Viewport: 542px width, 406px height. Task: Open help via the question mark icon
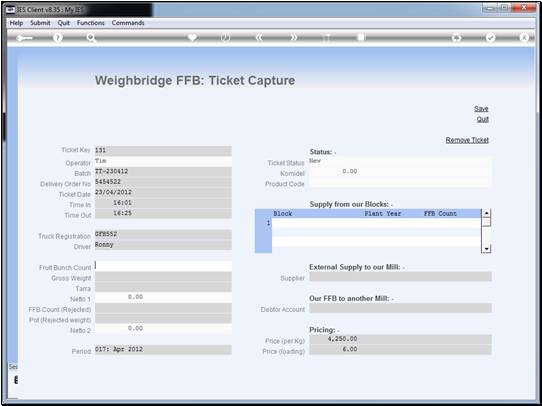[58, 38]
